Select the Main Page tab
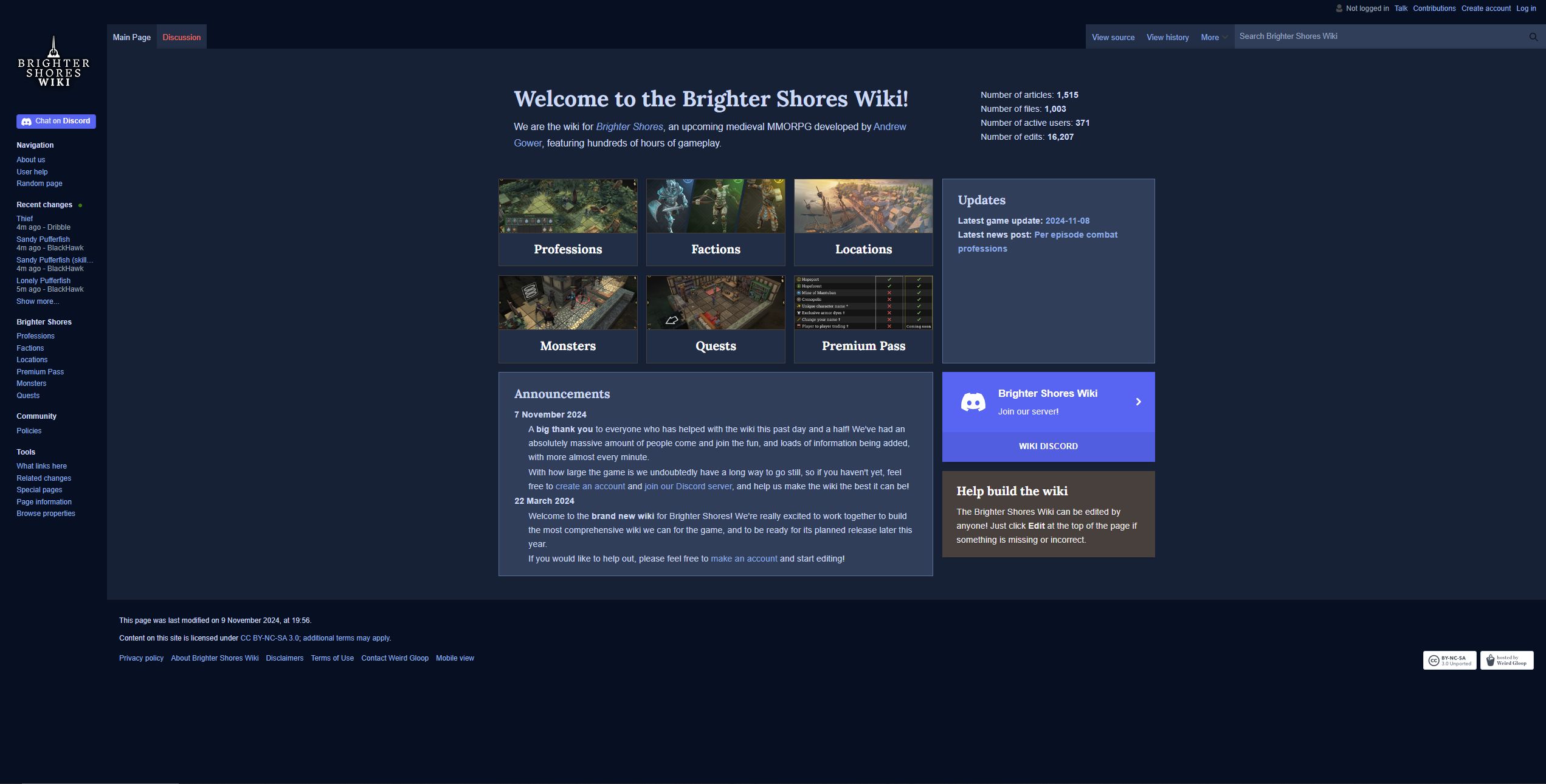 (131, 37)
